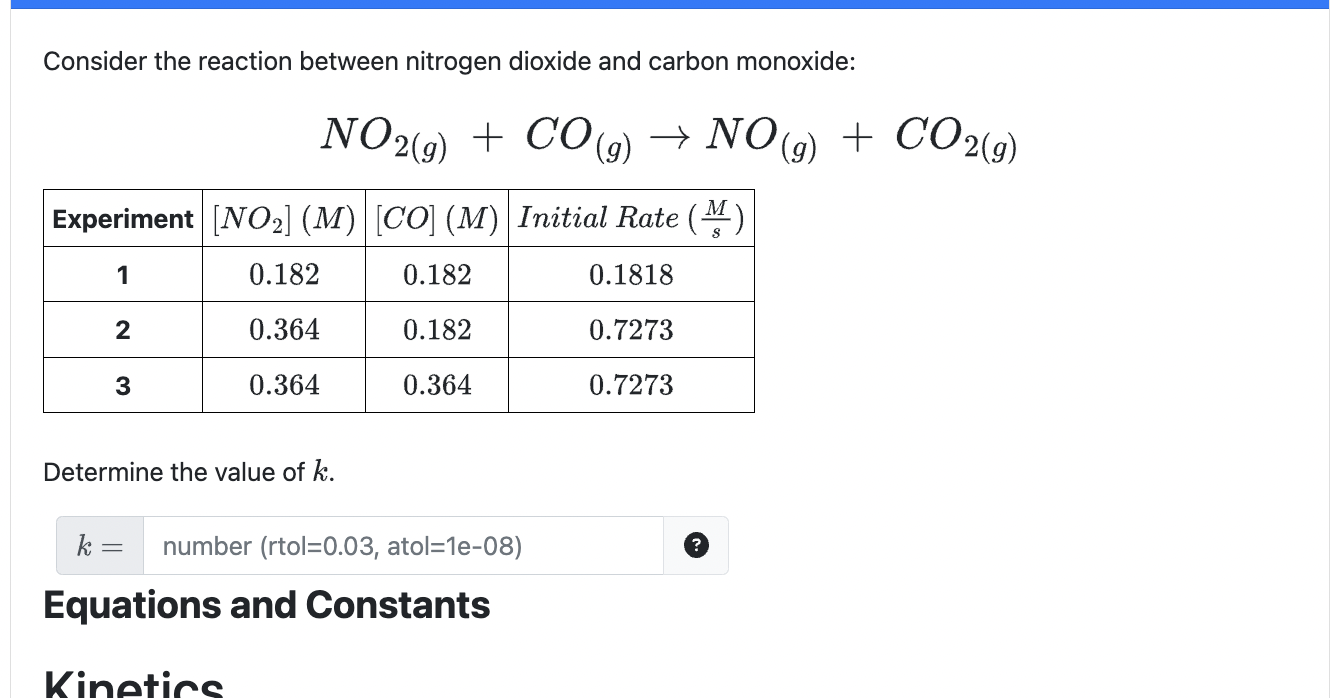This screenshot has width=1330, height=698.
Task: Click inside the k number input field
Action: [x=400, y=545]
